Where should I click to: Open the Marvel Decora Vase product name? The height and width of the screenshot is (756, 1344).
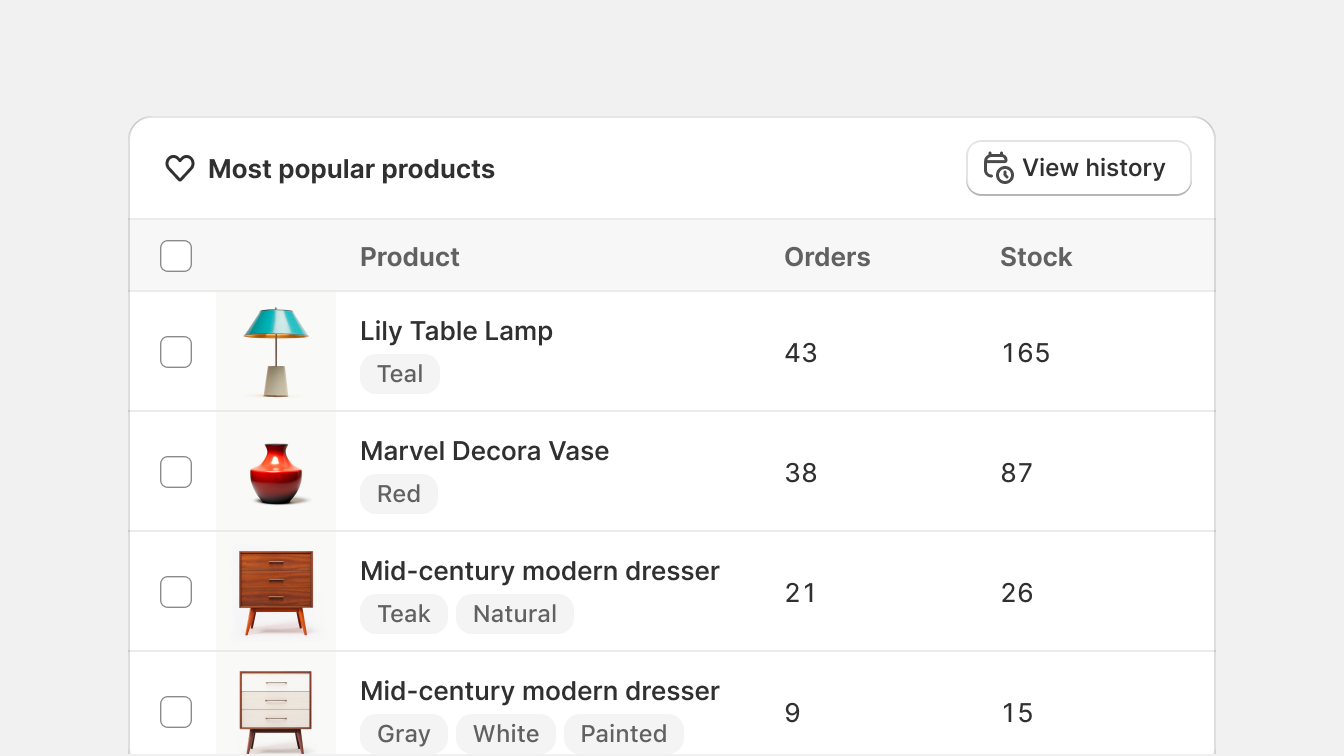pos(484,451)
